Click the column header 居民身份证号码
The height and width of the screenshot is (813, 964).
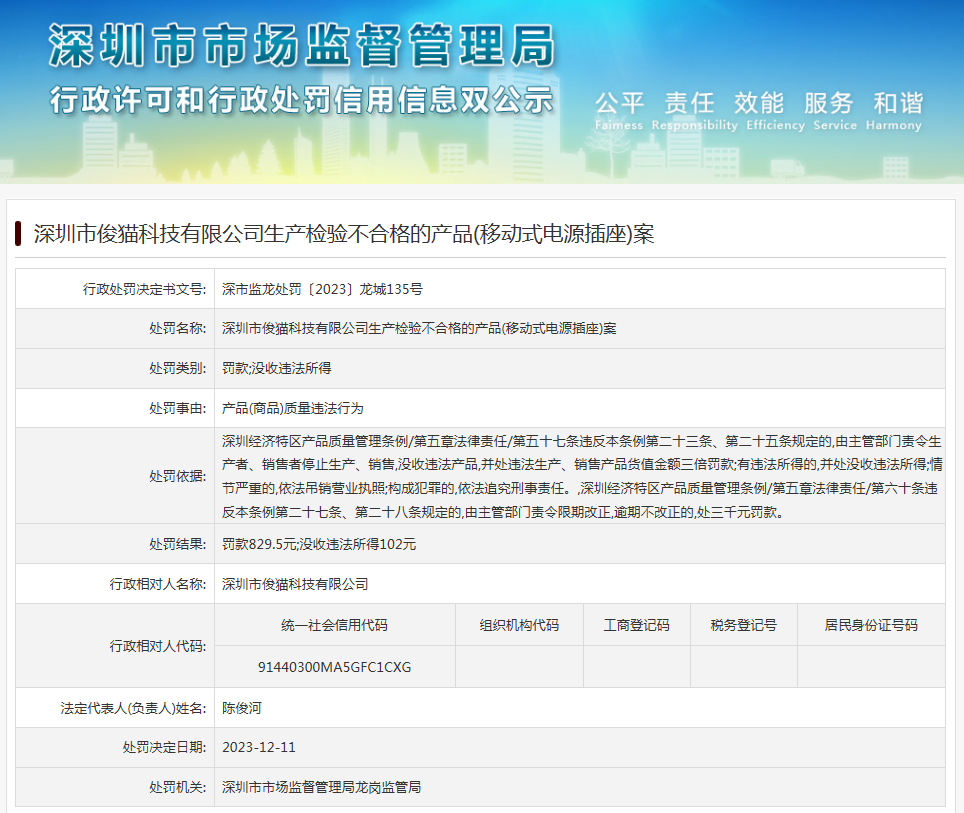pos(871,625)
